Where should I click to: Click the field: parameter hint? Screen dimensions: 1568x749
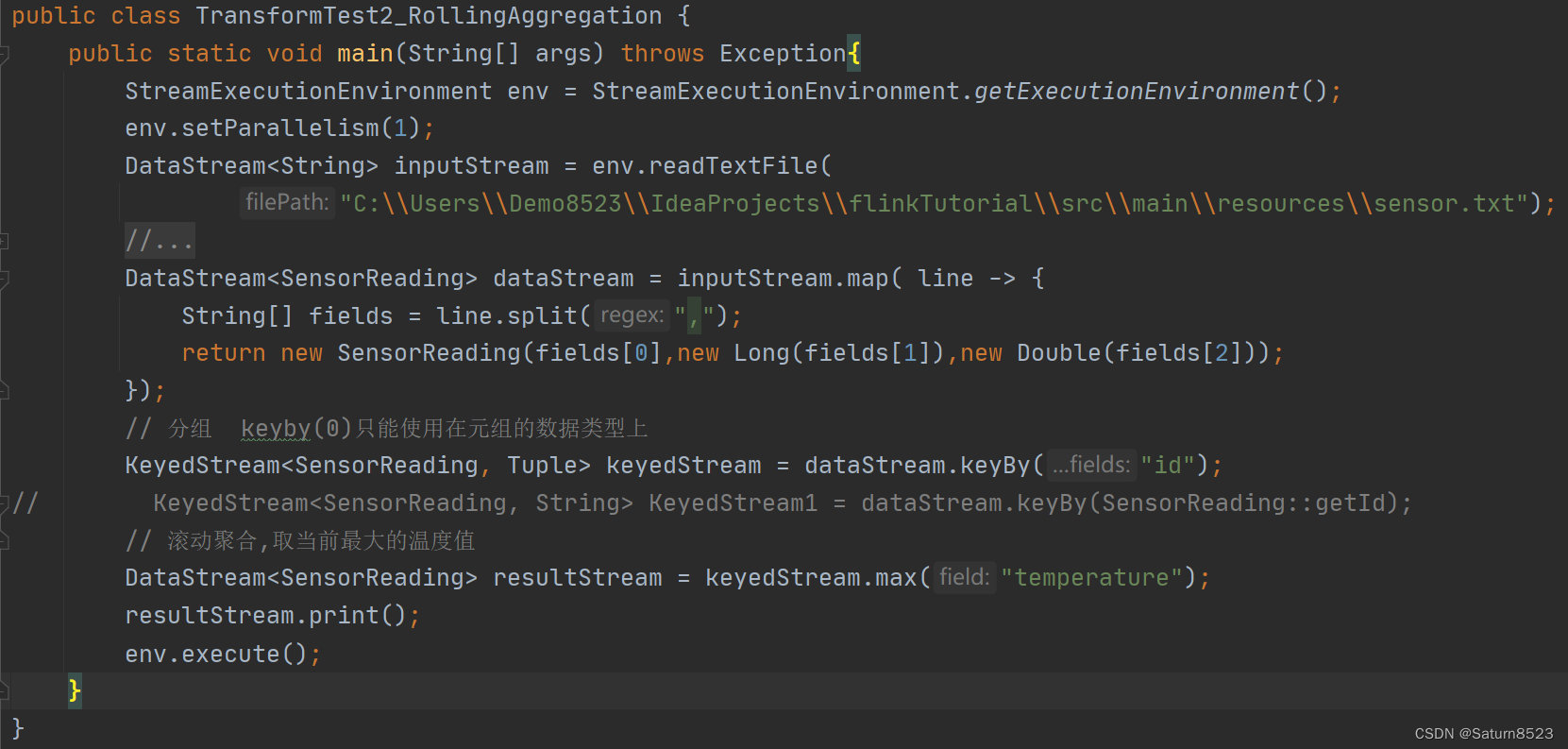pyautogui.click(x=965, y=577)
